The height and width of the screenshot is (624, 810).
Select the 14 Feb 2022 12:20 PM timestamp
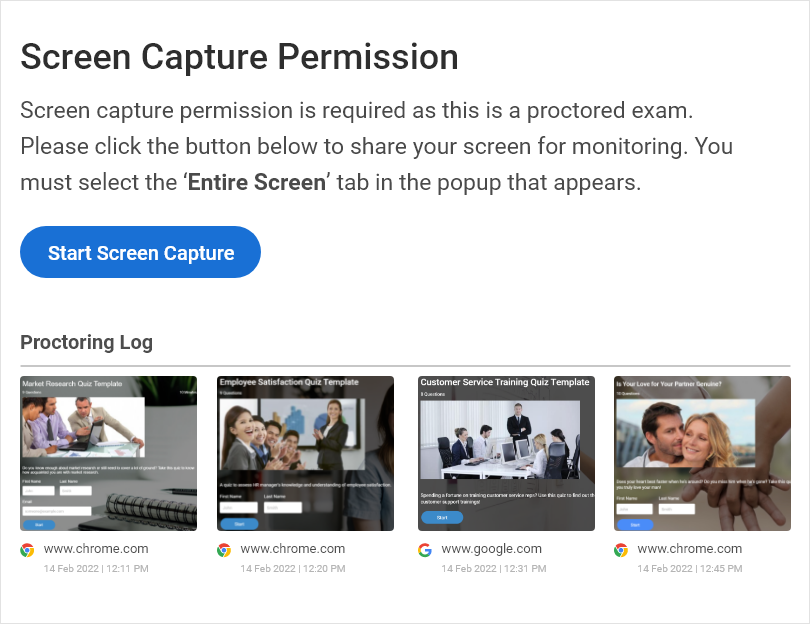(293, 568)
